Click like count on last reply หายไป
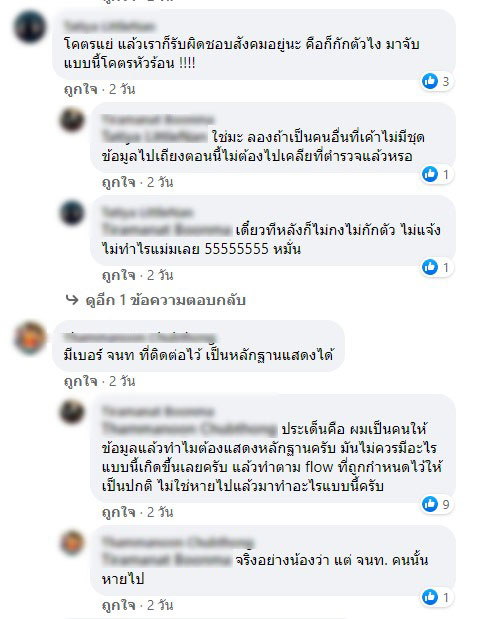This screenshot has height=619, width=495. click(x=446, y=597)
